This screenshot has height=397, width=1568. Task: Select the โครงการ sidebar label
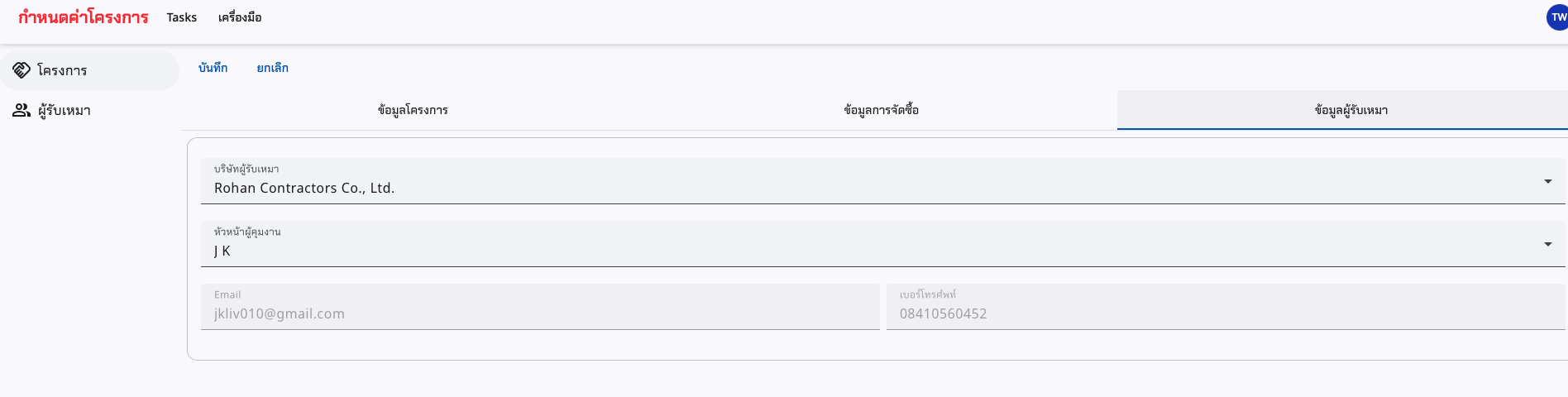click(62, 70)
